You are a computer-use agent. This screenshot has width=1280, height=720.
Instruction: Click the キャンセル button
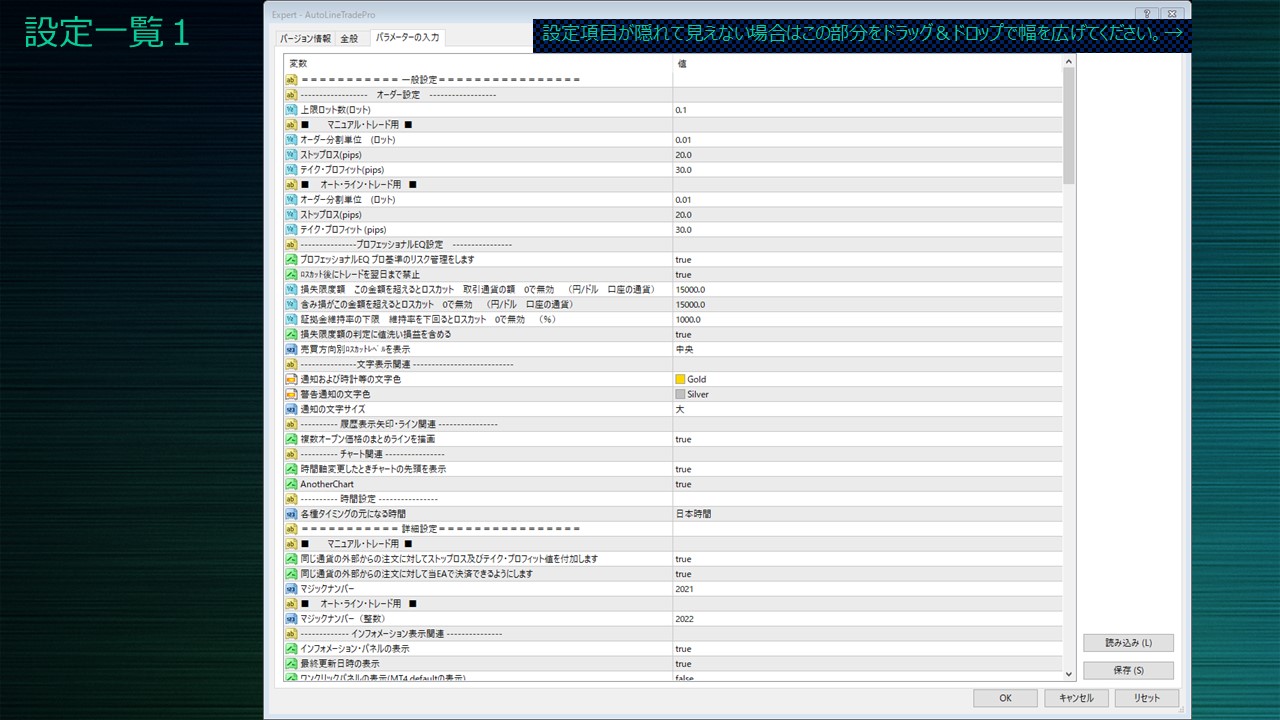[1076, 698]
